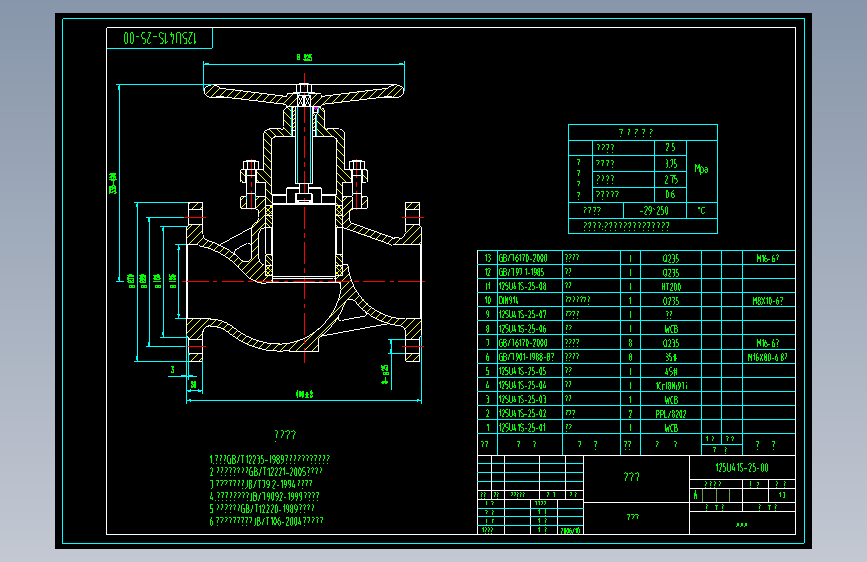The image size is (867, 562).
Task: Click the HT200 material cell
Action: [671, 287]
